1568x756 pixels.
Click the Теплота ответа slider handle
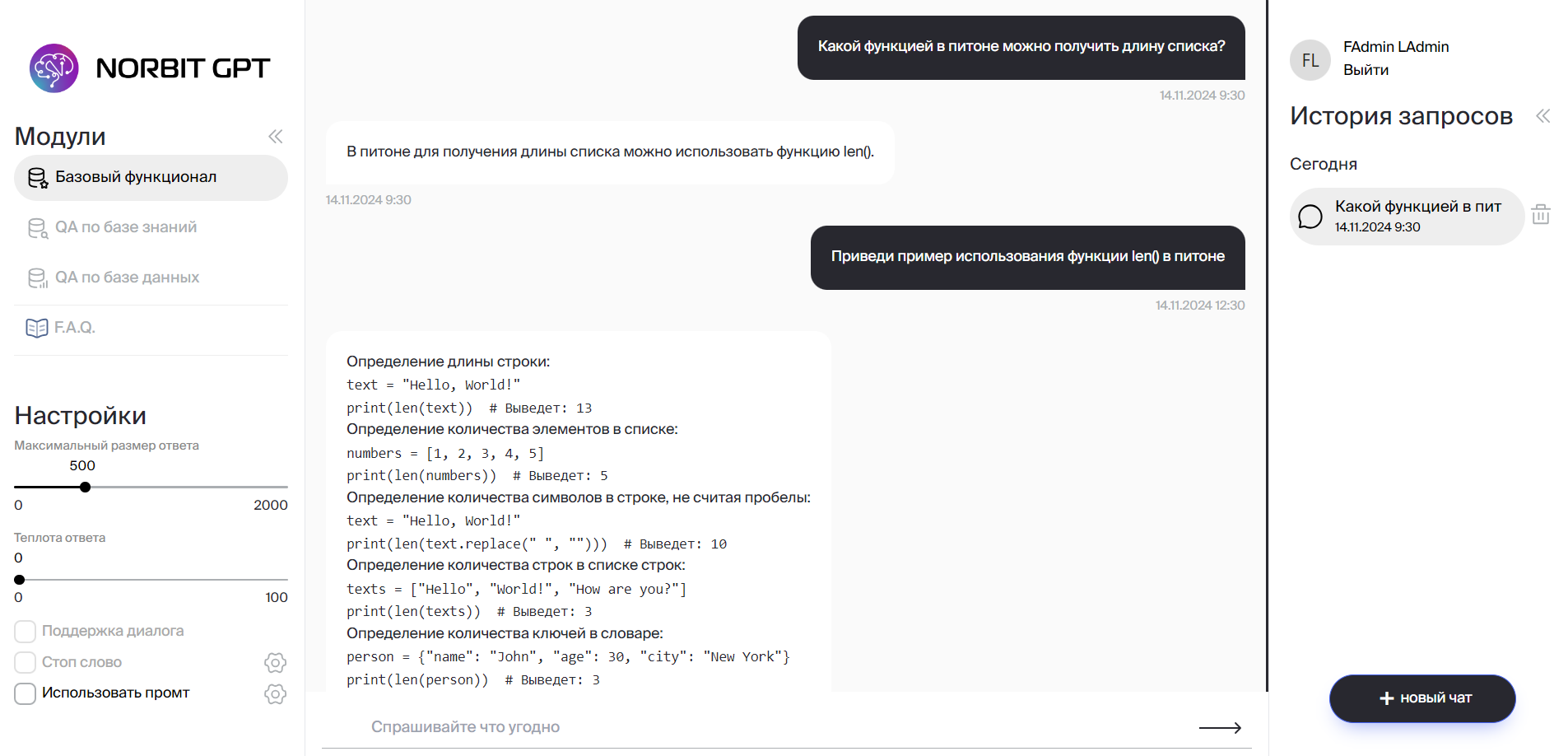pos(20,580)
